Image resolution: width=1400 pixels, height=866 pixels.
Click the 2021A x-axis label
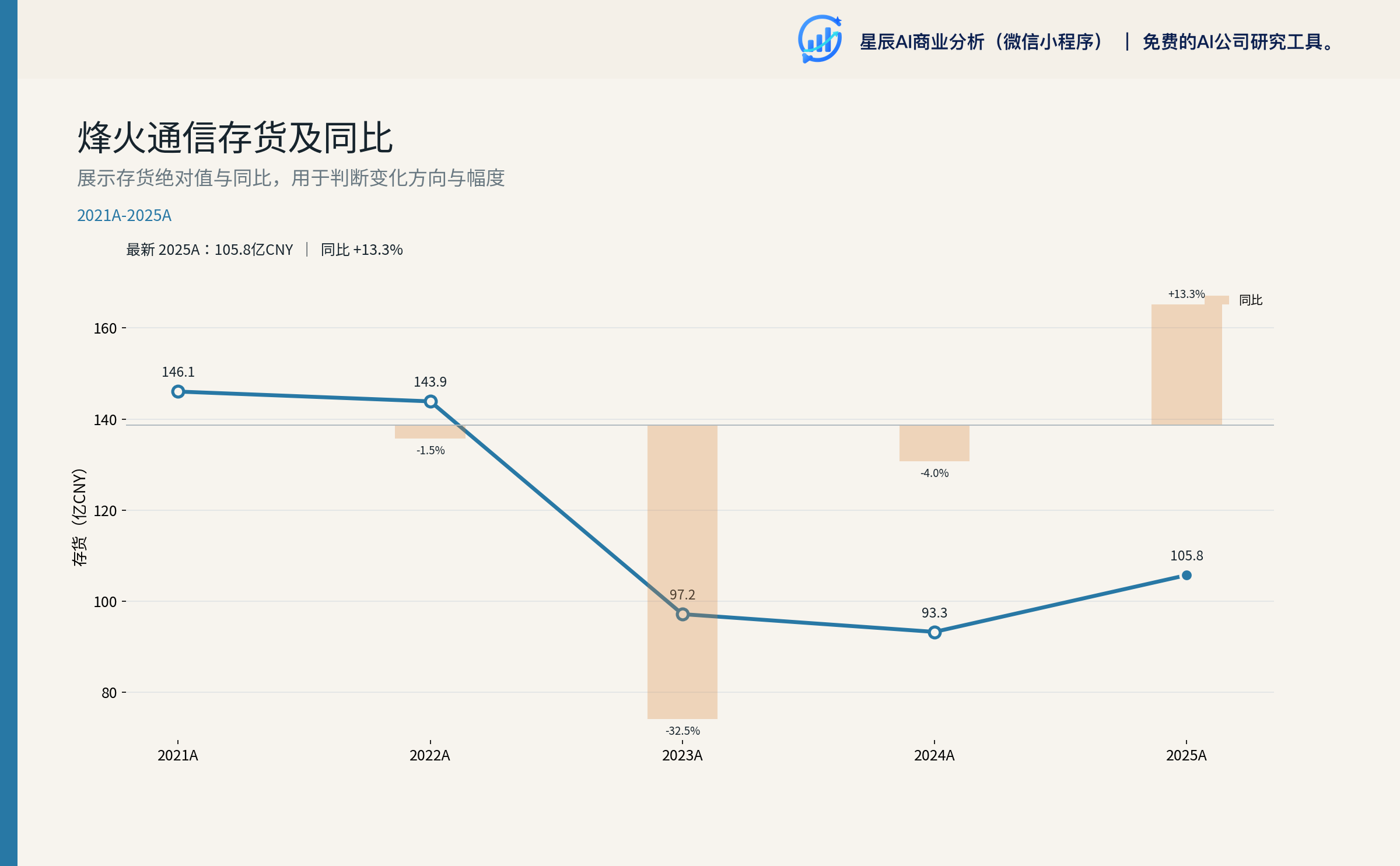tap(178, 756)
